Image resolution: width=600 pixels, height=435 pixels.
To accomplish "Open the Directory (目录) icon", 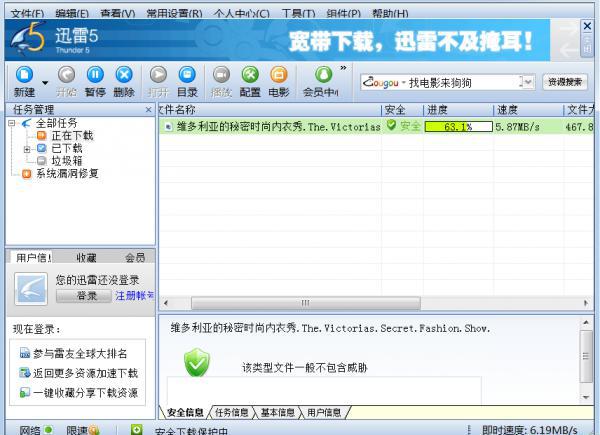I will click(187, 75).
